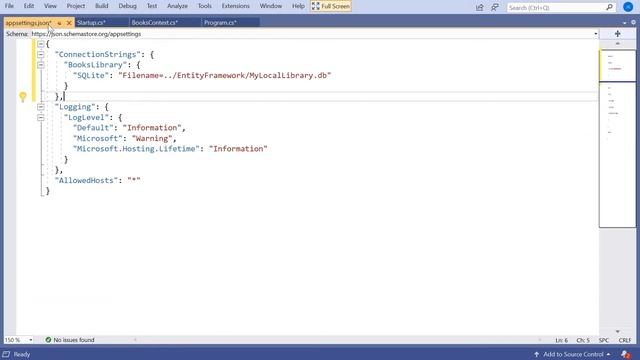
Task: Open the Window menu
Action: (x=271, y=6)
